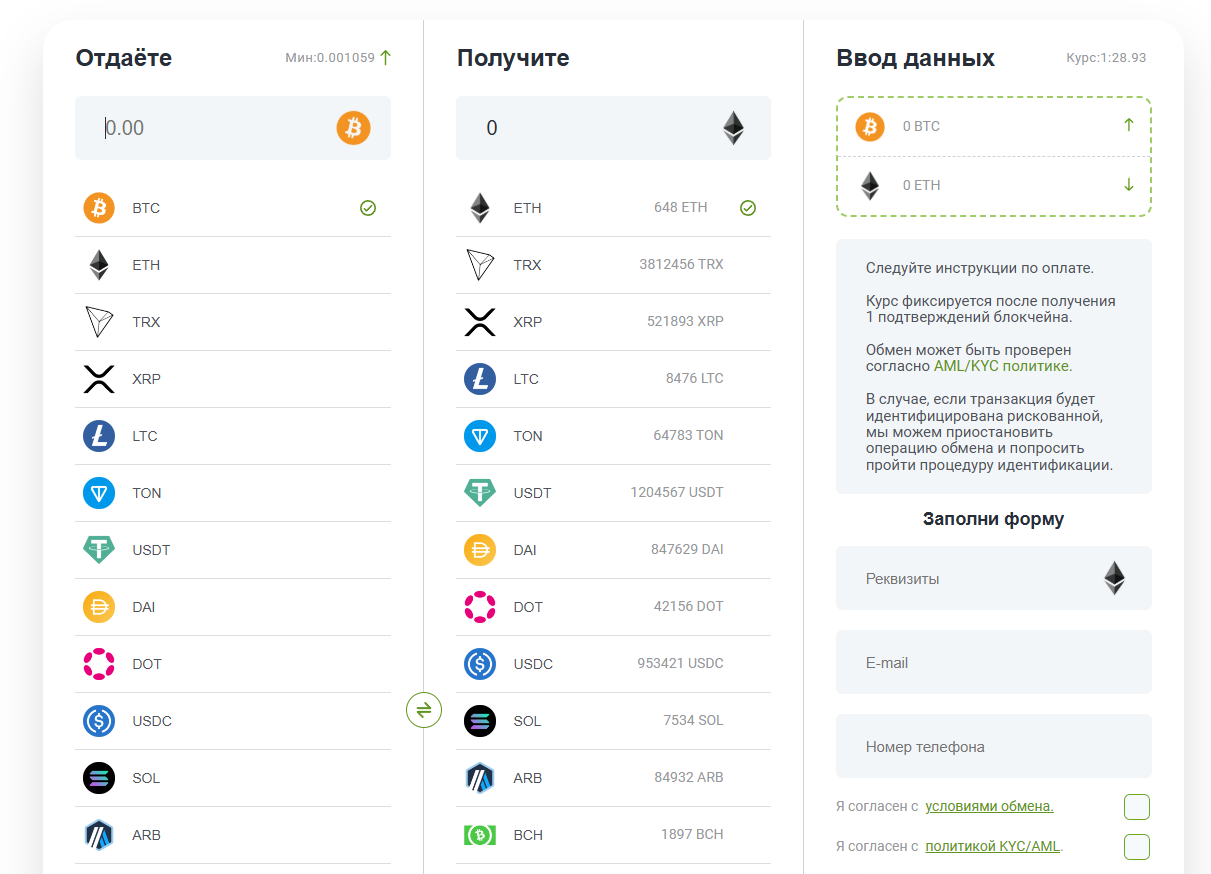Choose the LTC icon in the Отдаёте list
Viewport: 1211px width, 874px height.
pyautogui.click(x=99, y=436)
